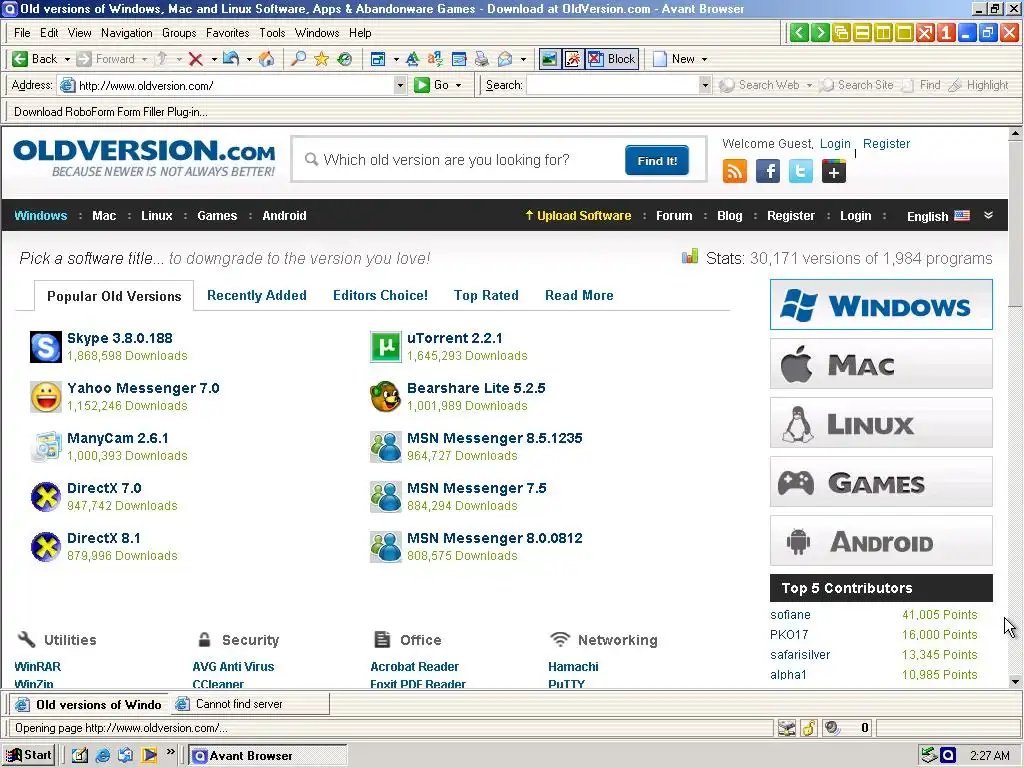Toggle image loading picture icon
Screen dimensions: 1024x768
coord(549,59)
